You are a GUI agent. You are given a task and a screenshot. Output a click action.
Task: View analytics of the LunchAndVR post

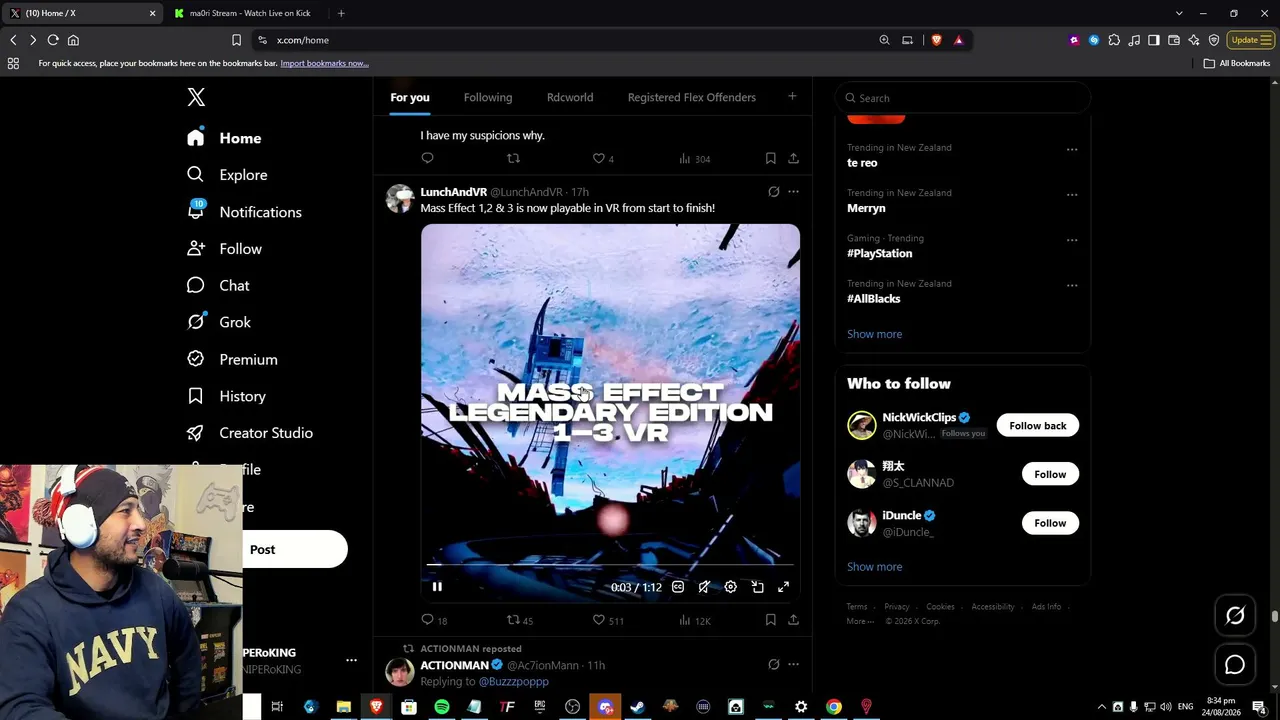pyautogui.click(x=685, y=620)
